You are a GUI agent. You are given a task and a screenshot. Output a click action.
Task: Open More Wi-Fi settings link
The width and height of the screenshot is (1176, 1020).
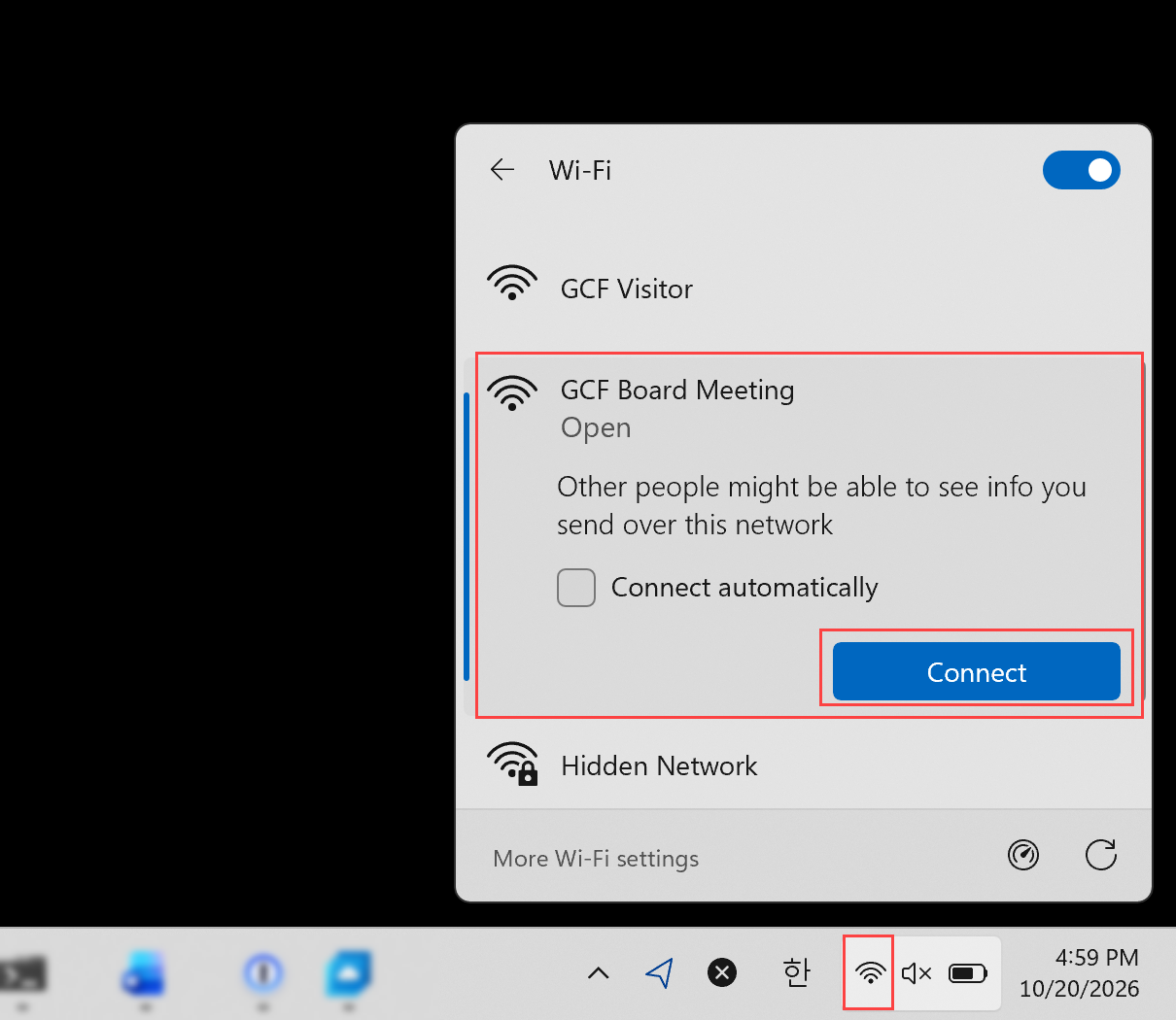click(x=596, y=859)
